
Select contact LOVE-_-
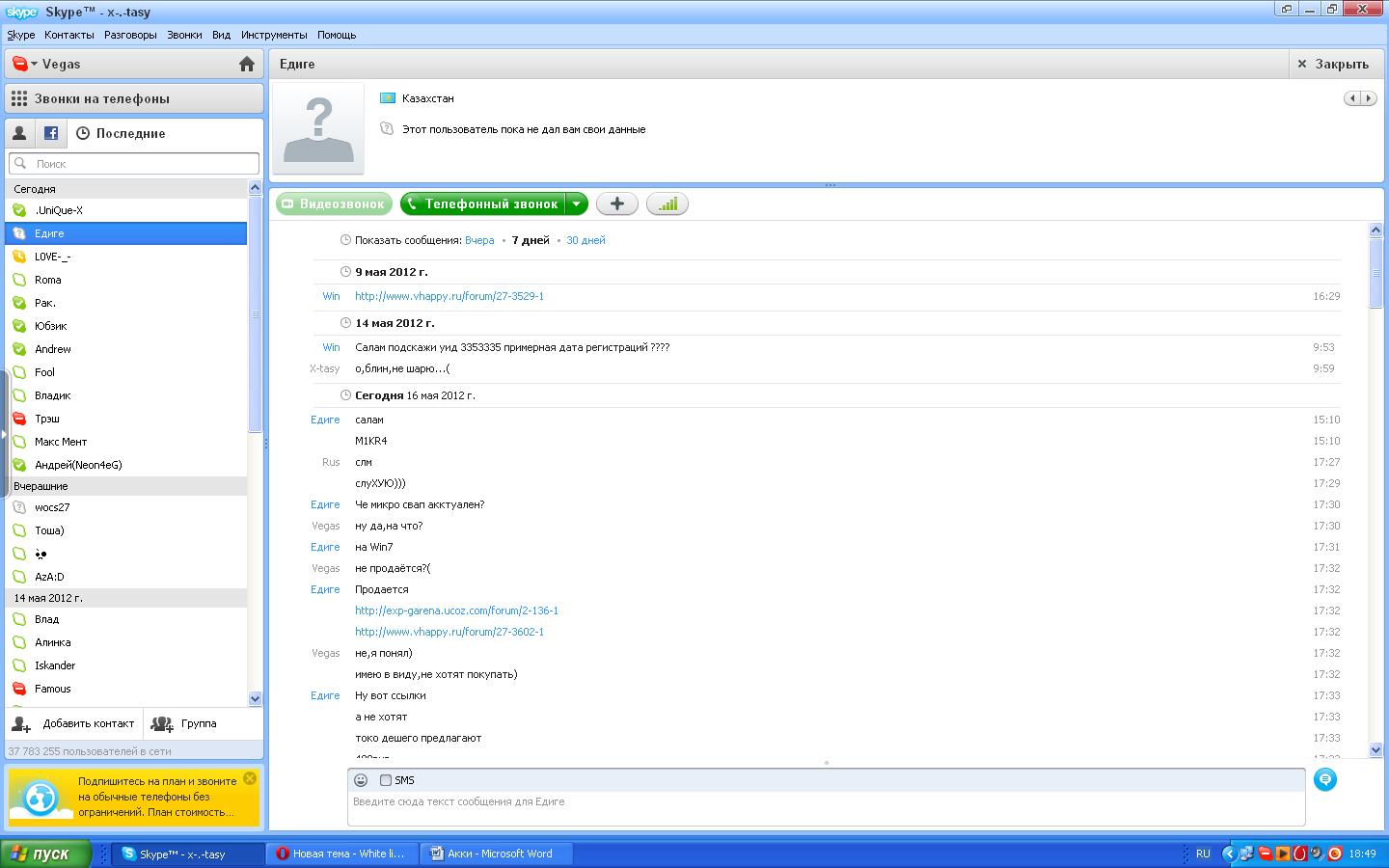click(x=126, y=257)
